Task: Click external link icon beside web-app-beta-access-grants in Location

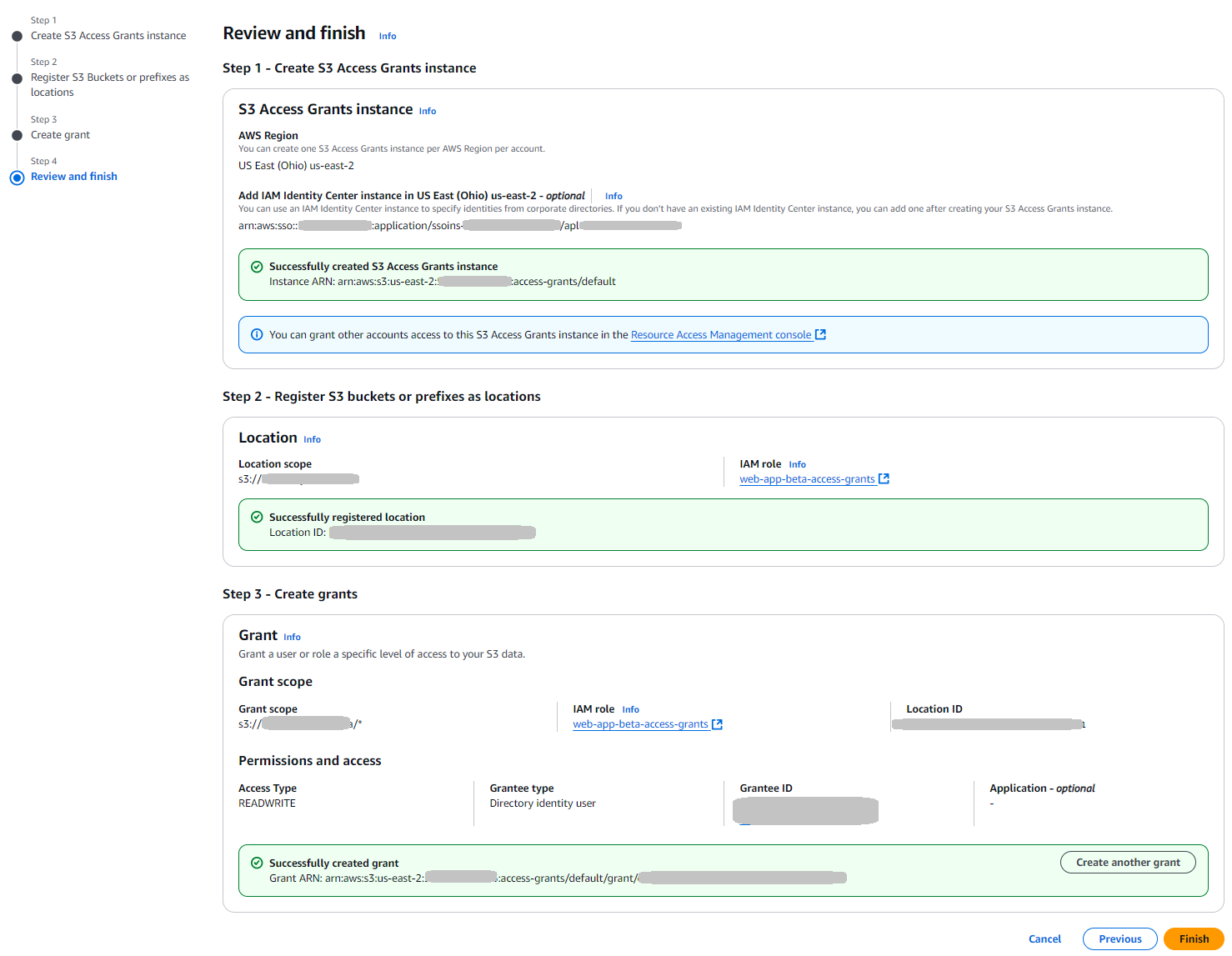Action: coord(884,478)
